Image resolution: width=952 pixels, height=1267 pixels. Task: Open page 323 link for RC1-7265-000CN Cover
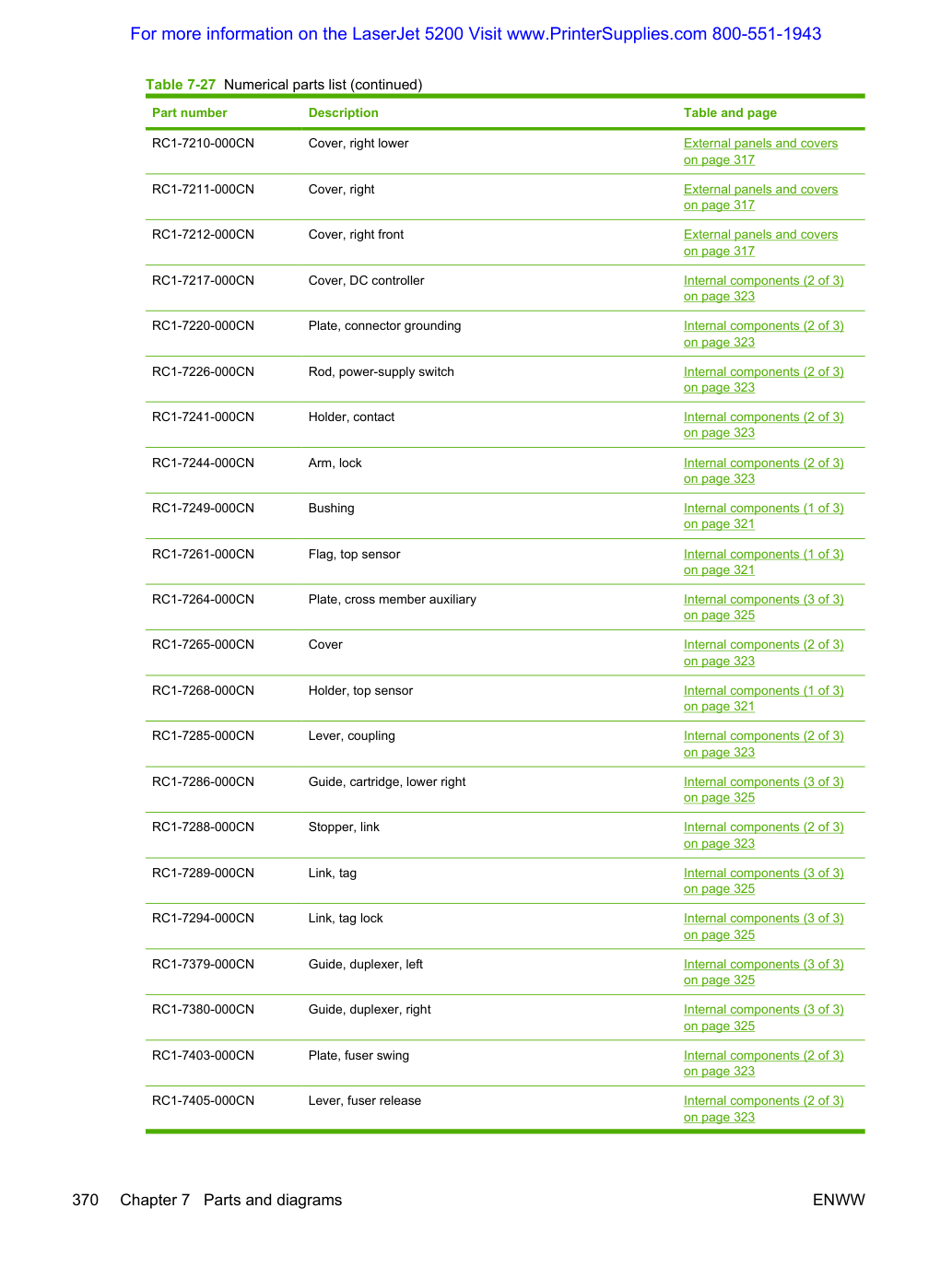763,652
